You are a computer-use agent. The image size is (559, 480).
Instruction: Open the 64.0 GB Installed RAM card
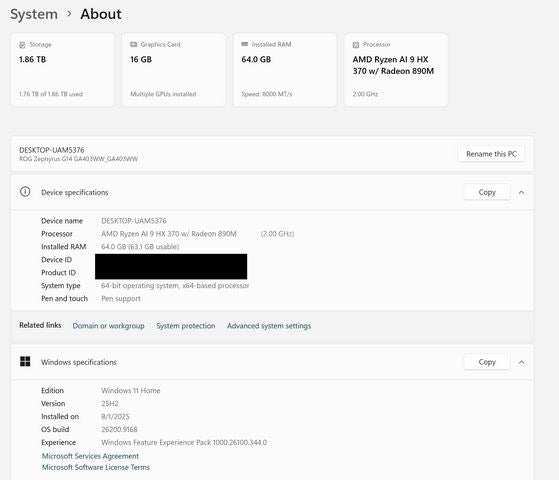(x=285, y=70)
